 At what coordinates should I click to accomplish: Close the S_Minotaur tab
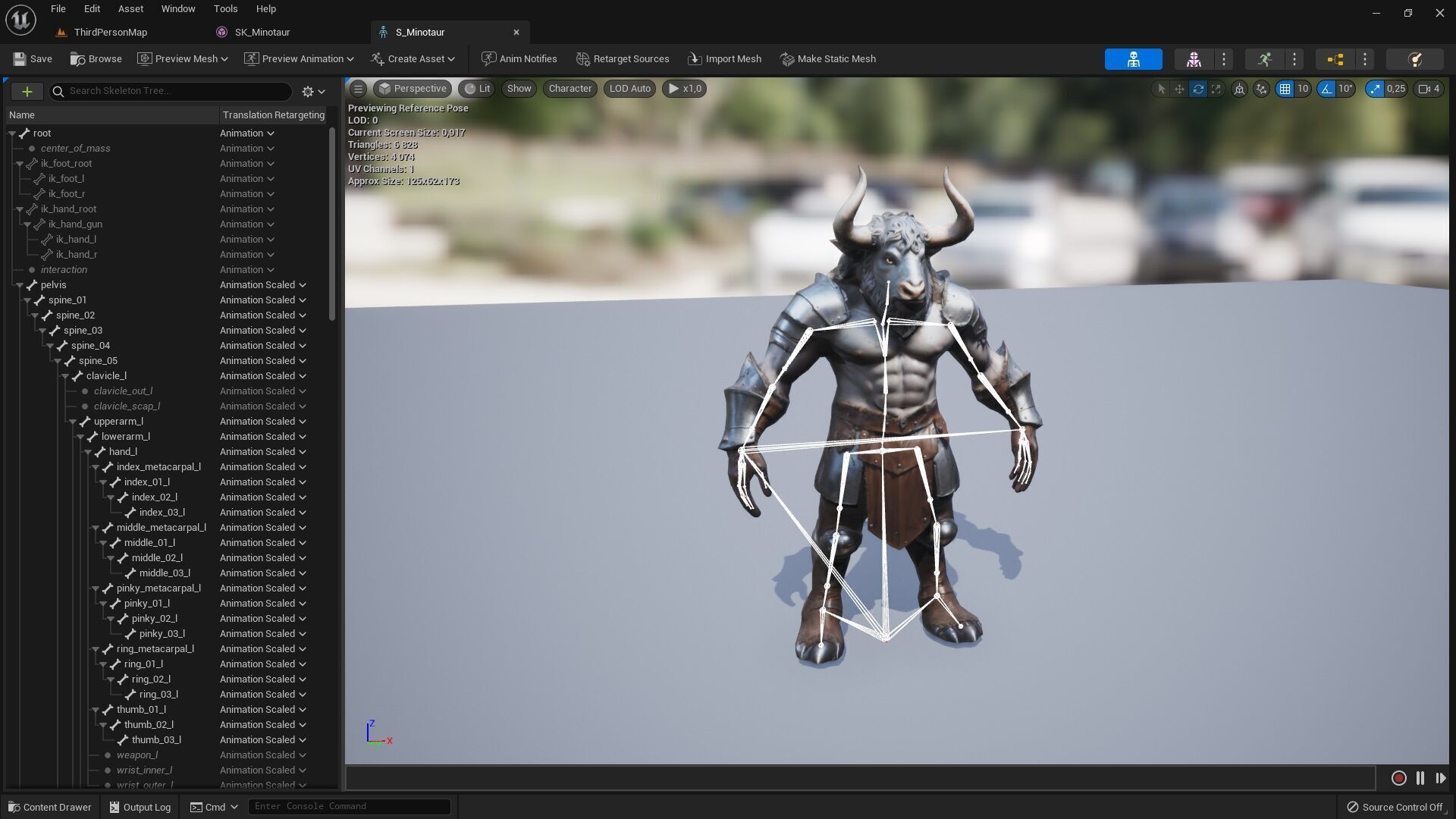pos(516,33)
